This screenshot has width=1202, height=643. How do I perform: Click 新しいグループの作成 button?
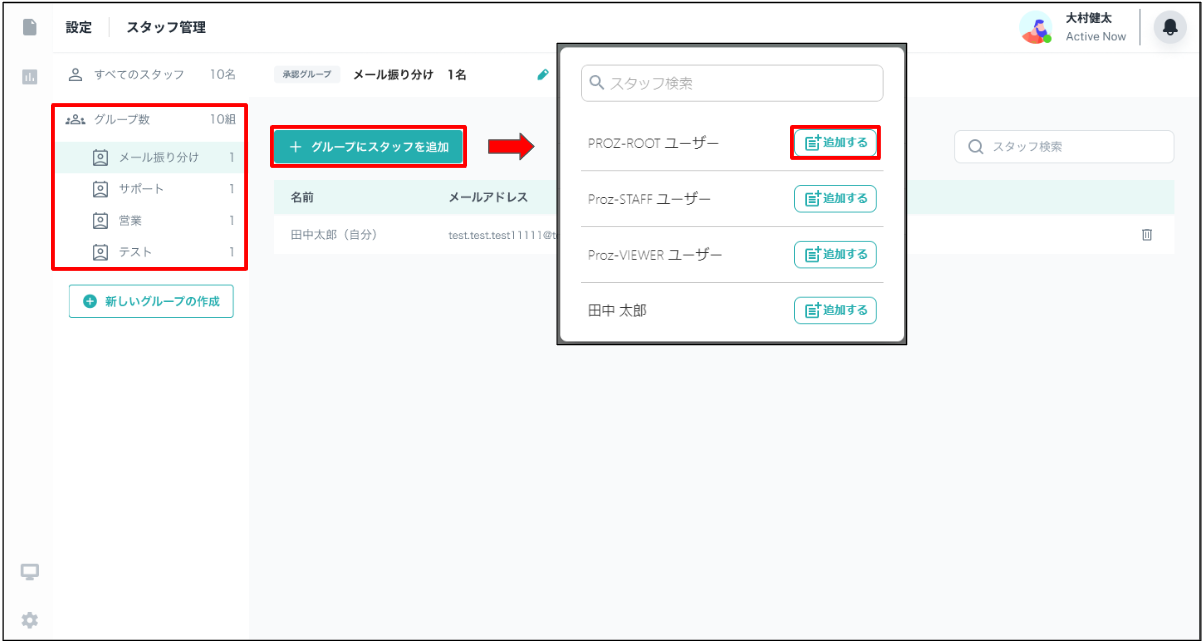[151, 301]
